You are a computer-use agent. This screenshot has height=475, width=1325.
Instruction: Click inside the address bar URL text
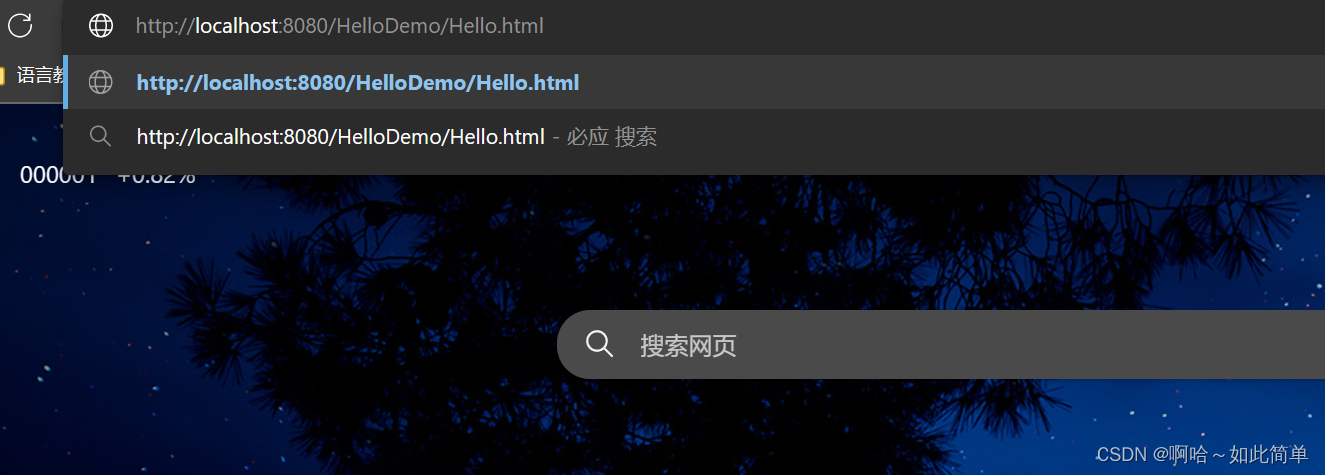tap(340, 26)
